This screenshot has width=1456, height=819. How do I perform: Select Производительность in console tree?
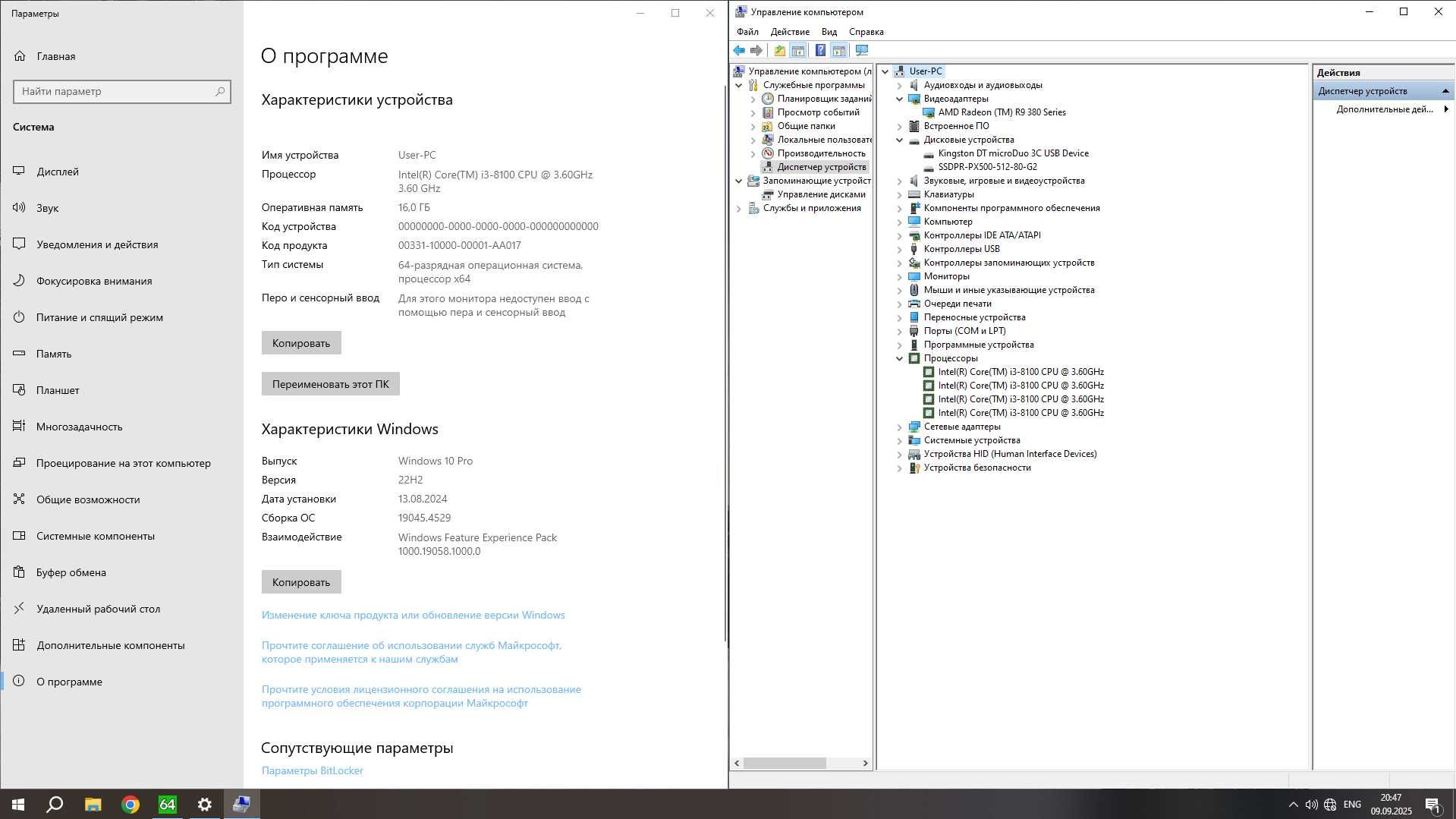[x=821, y=153]
